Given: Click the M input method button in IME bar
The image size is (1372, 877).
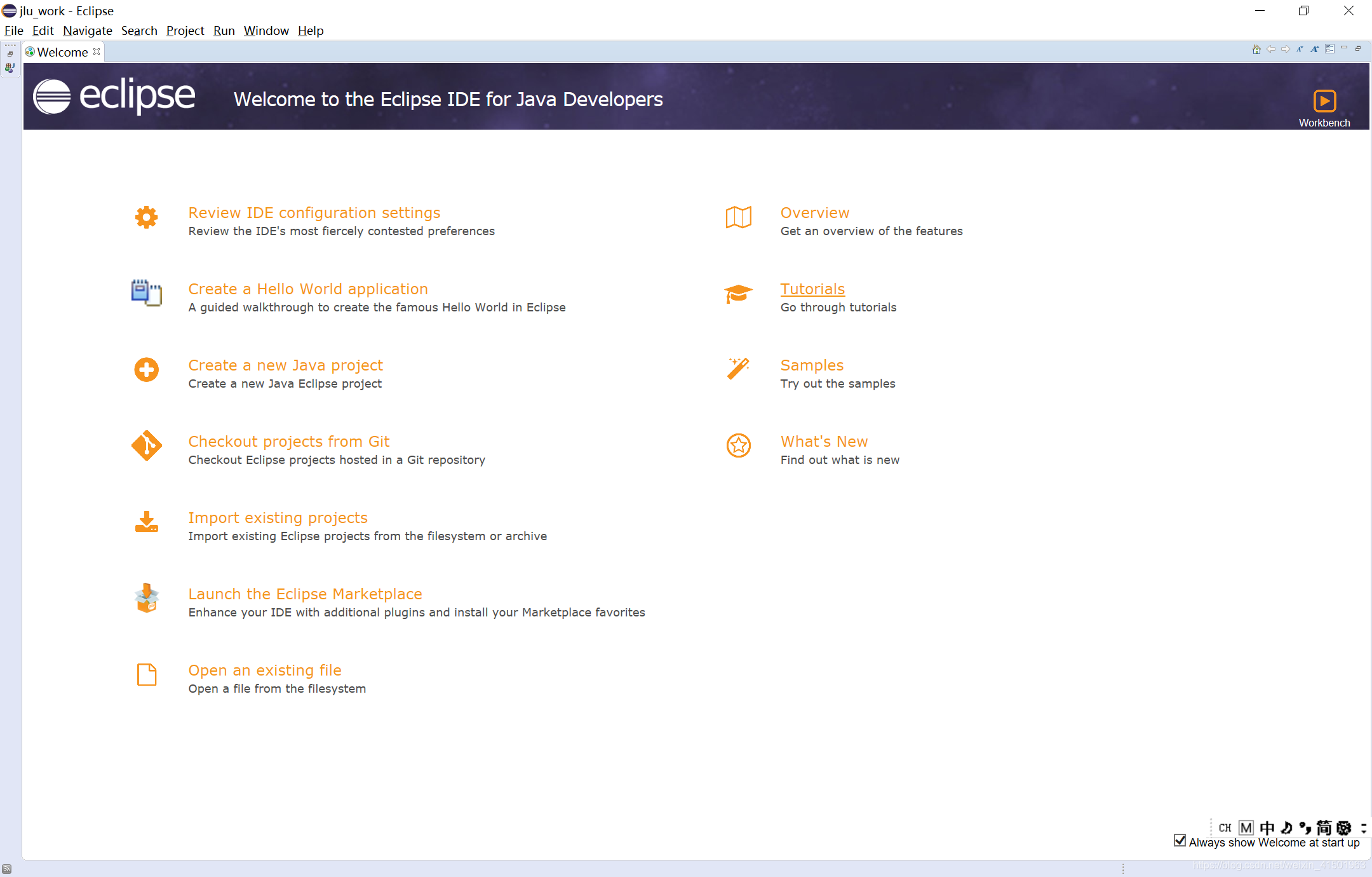Looking at the screenshot, I should 1246,827.
